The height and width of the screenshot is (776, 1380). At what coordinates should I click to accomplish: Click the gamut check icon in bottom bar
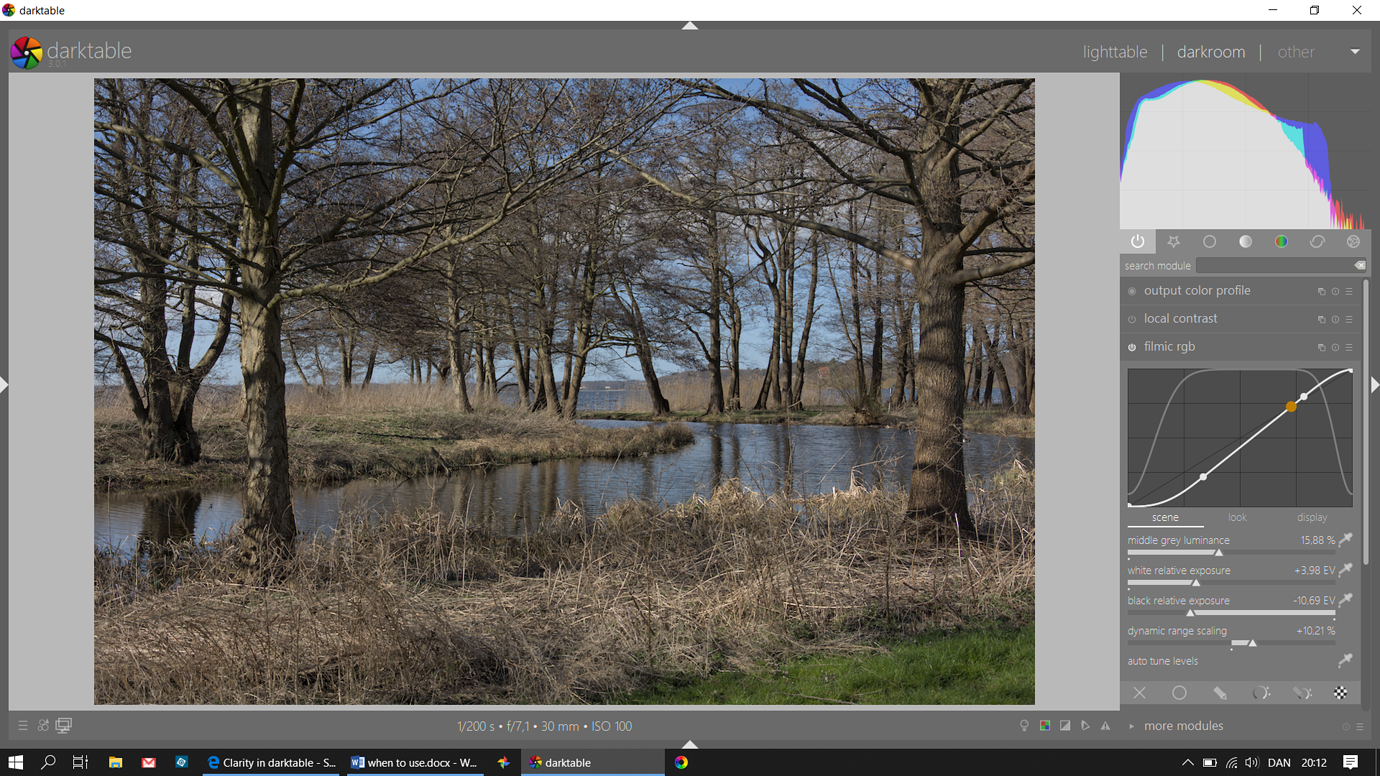point(1105,726)
